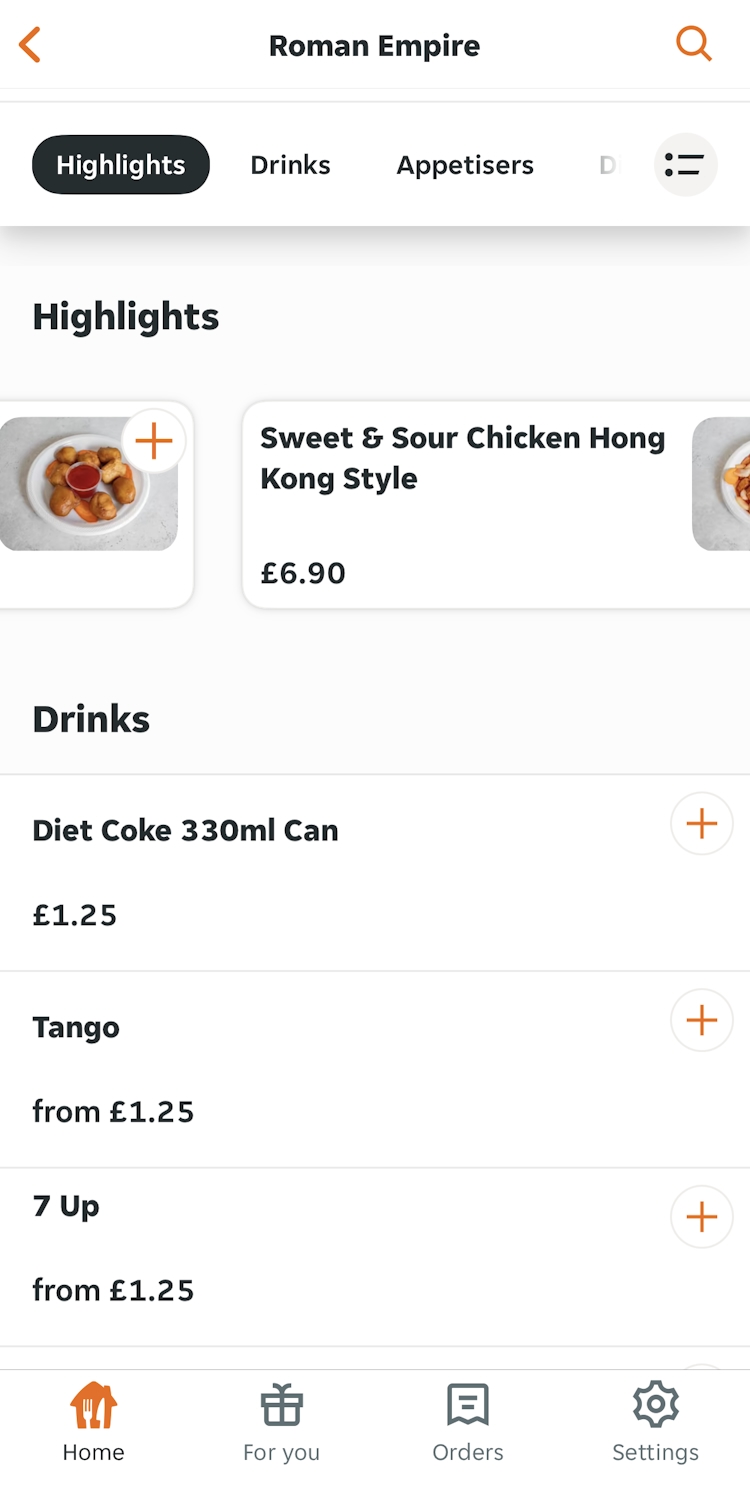The width and height of the screenshot is (750, 1494).
Task: Open the For you gift tab
Action: coord(281,1423)
